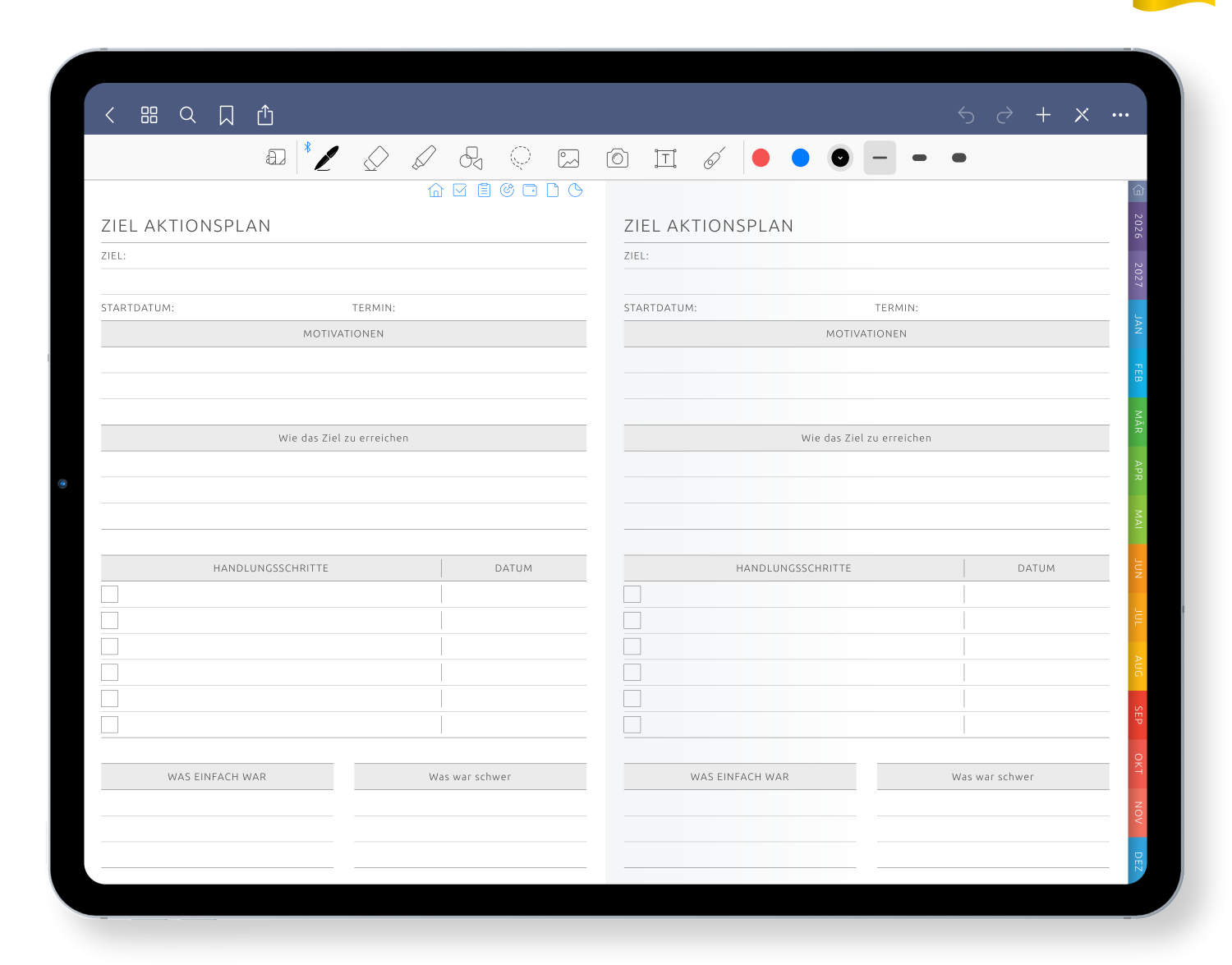Select the Highlighter tool

pos(424,158)
